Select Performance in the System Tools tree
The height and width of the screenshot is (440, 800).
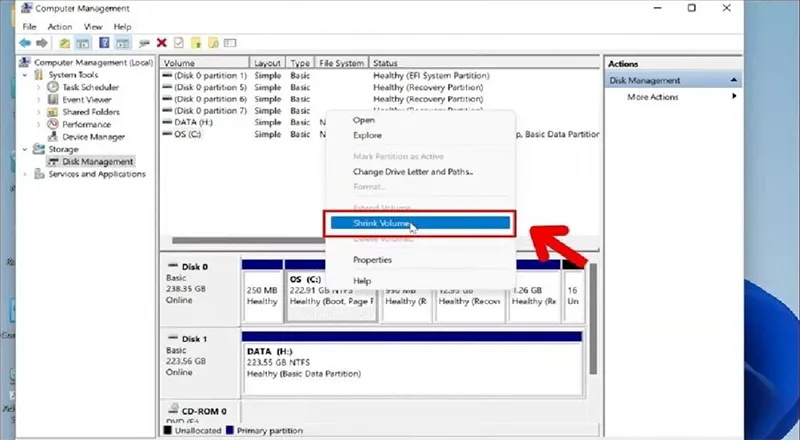point(88,124)
